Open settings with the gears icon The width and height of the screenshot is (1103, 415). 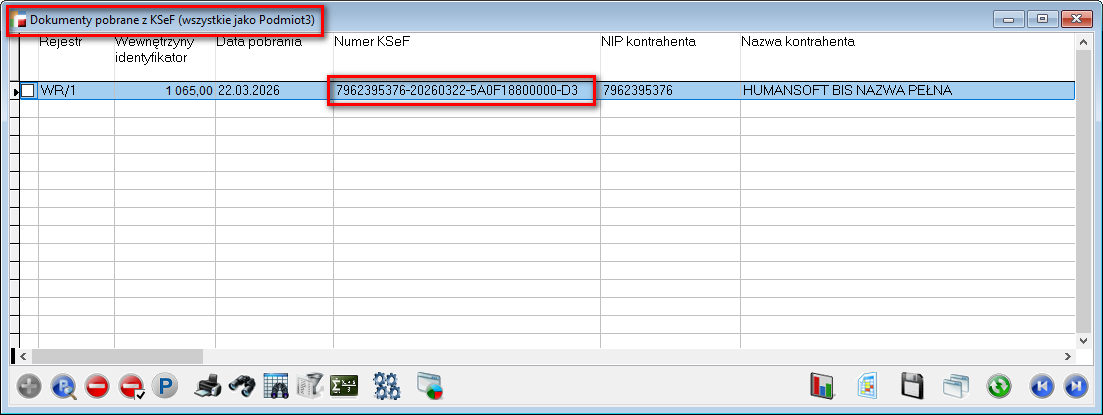pos(386,386)
